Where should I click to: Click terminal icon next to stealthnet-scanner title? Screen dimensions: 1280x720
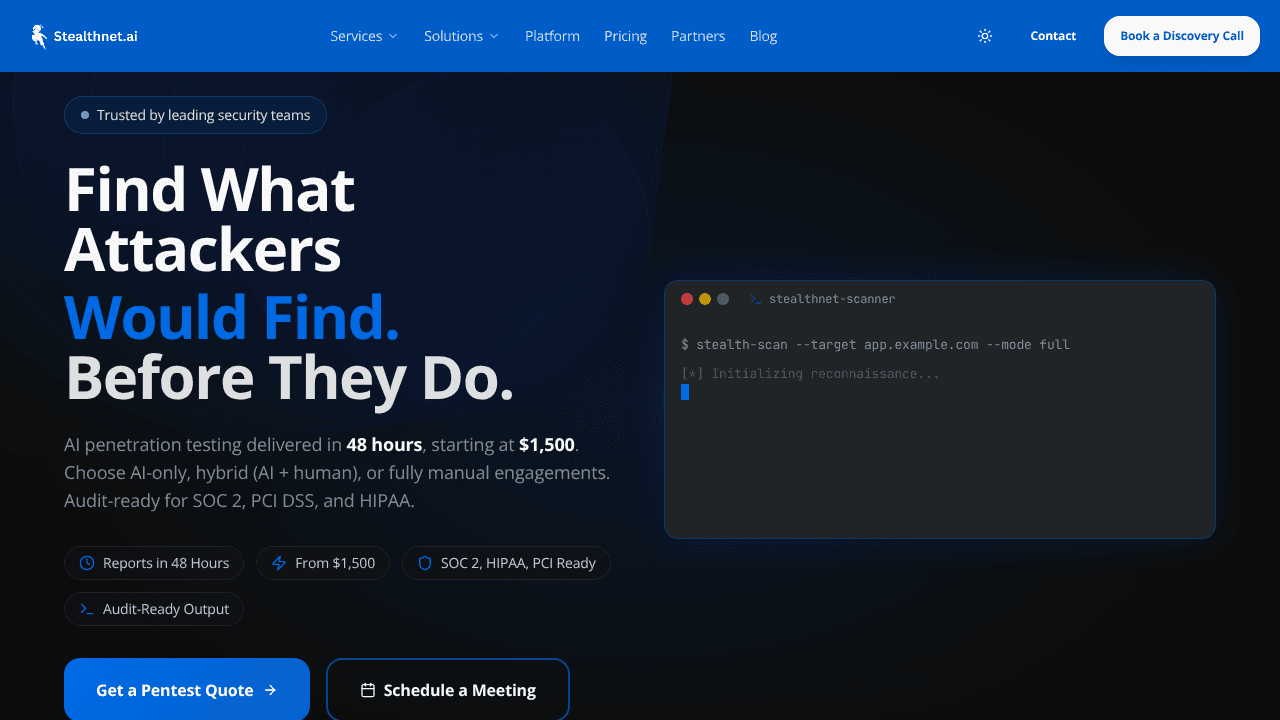pos(756,299)
